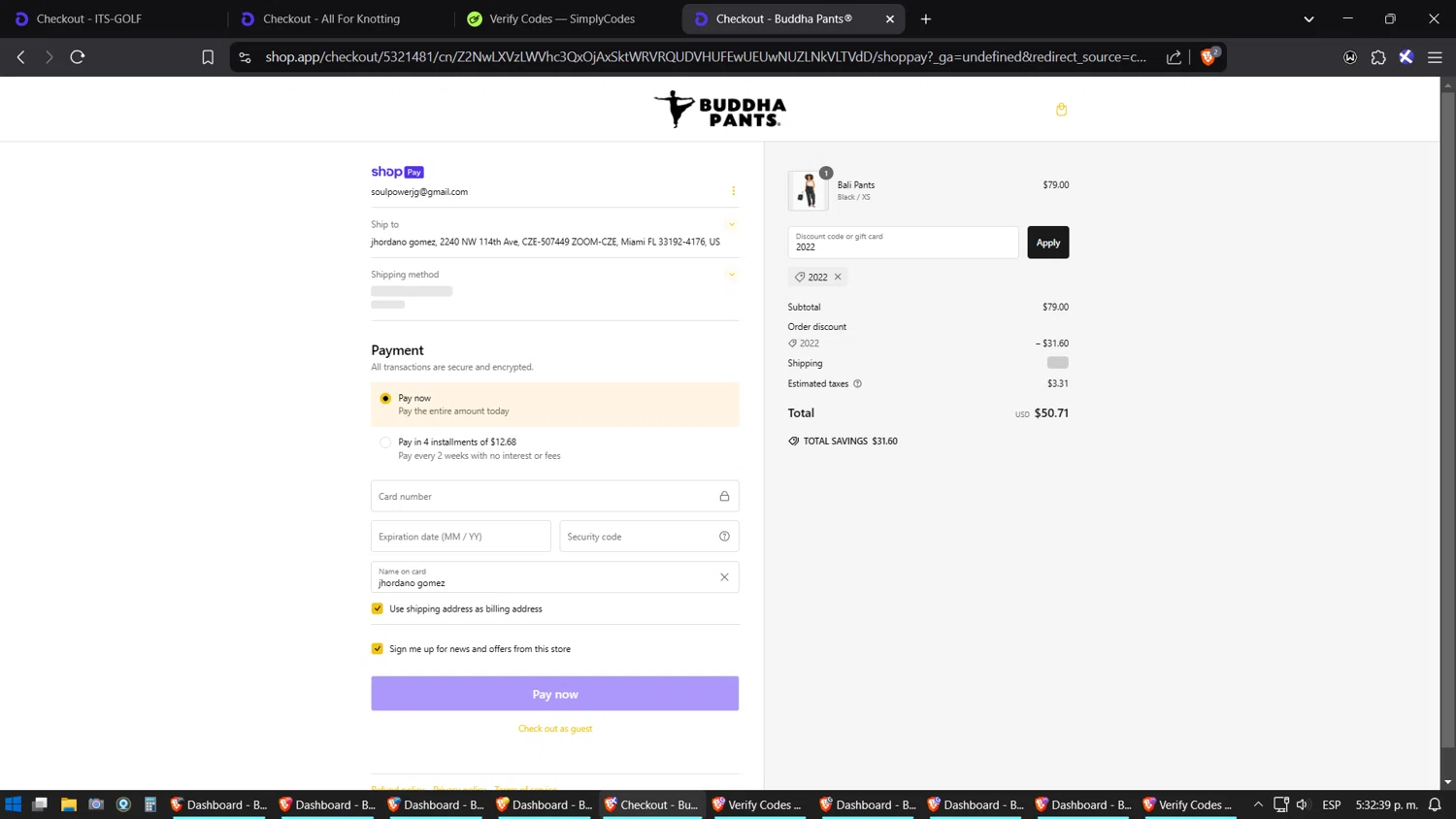The height and width of the screenshot is (819, 1456).
Task: Focus the Card number field
Action: (554, 496)
